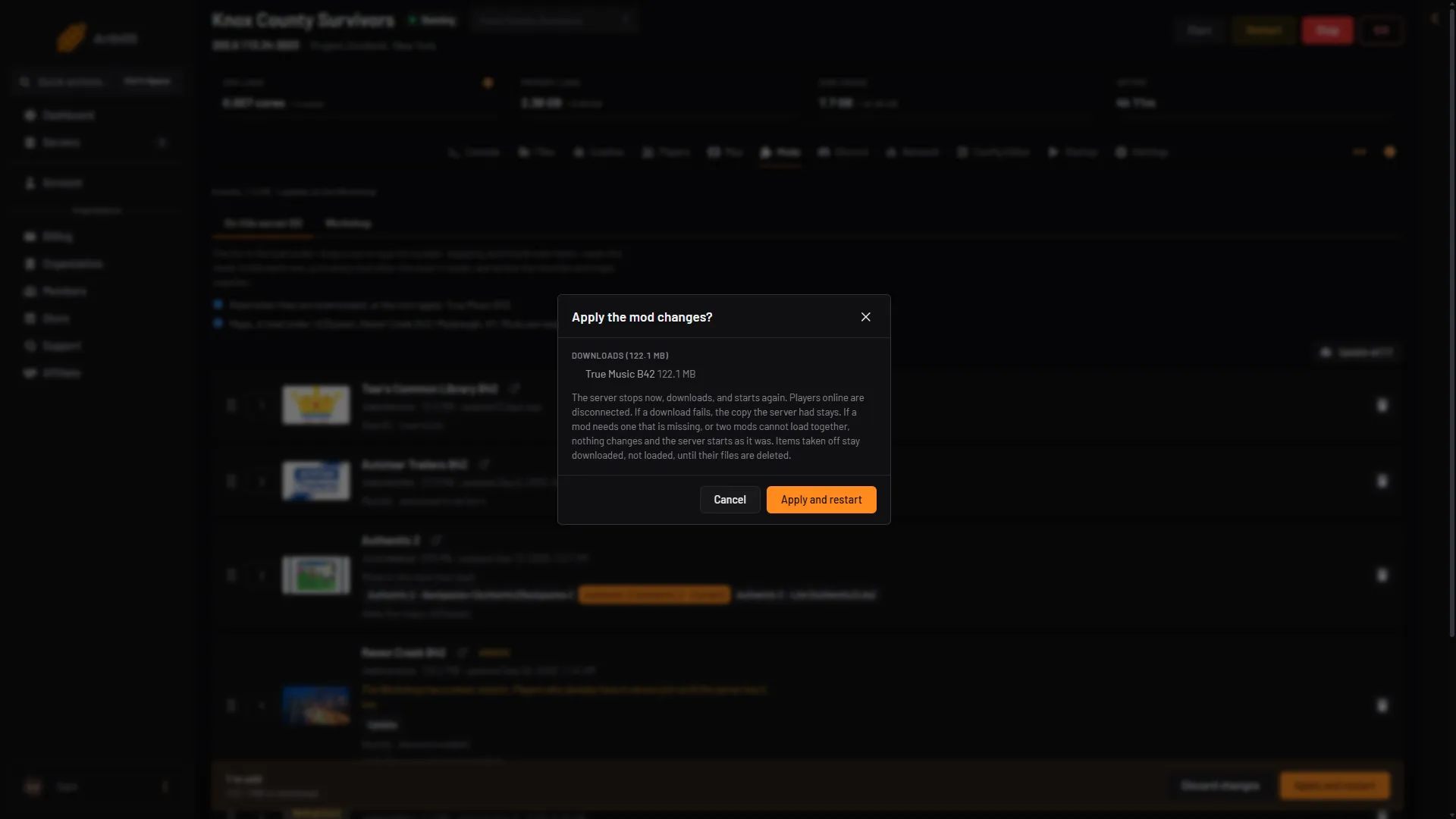Click the server stops now warning paragraph
The height and width of the screenshot is (819, 1456).
coord(719,426)
